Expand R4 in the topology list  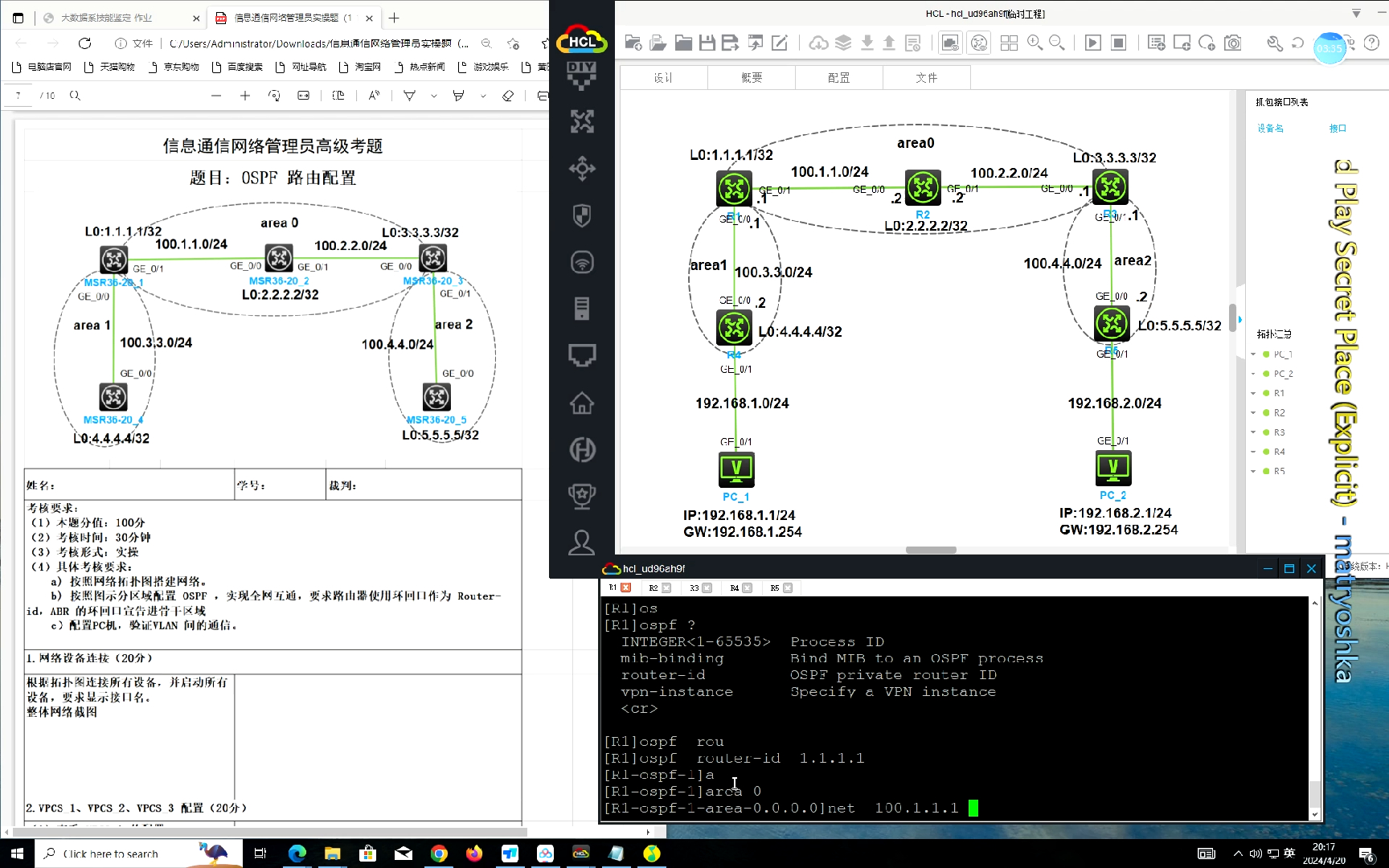tap(1253, 452)
